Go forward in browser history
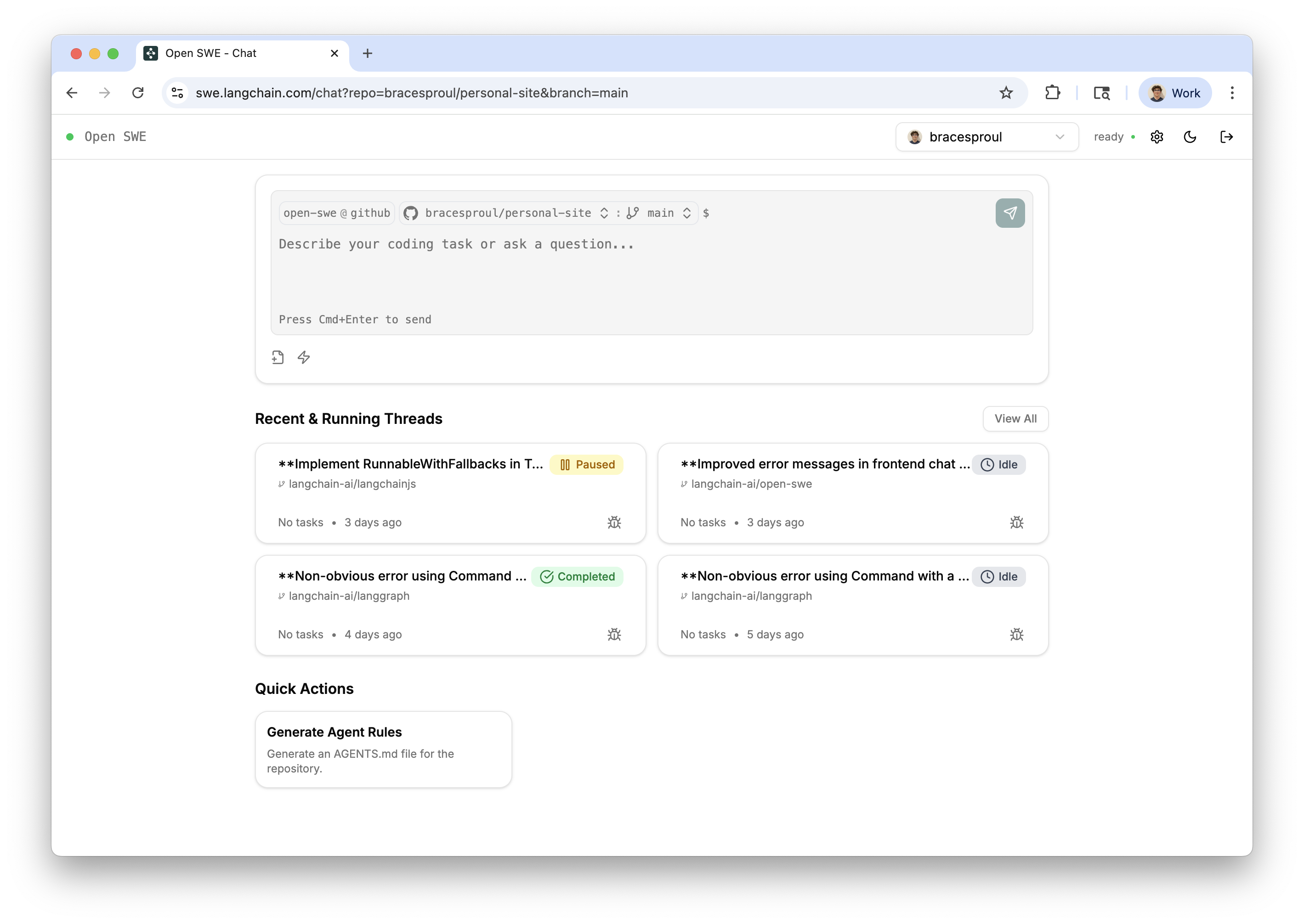Viewport: 1304px width, 924px height. (x=104, y=93)
